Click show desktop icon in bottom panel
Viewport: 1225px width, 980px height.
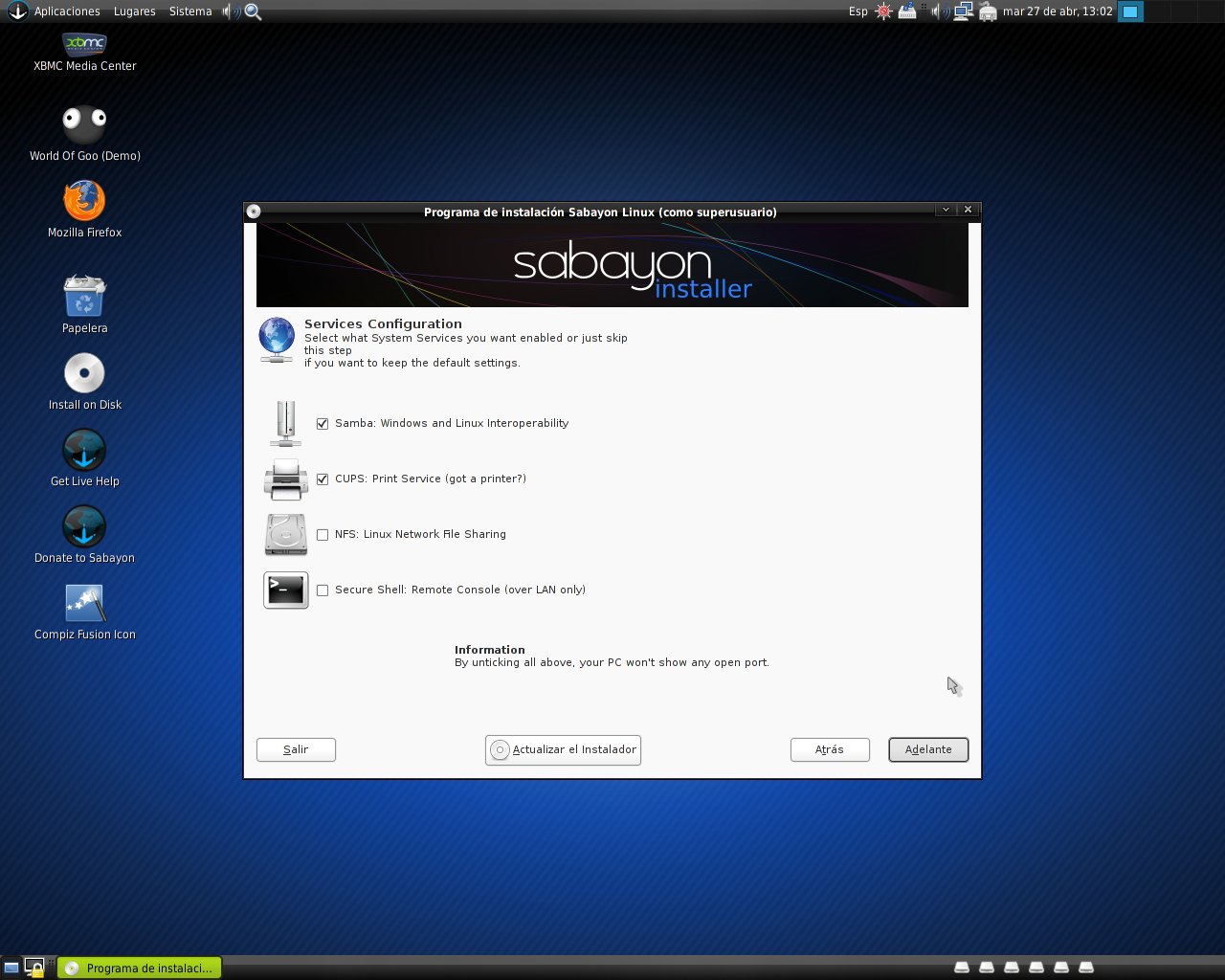pos(11,968)
